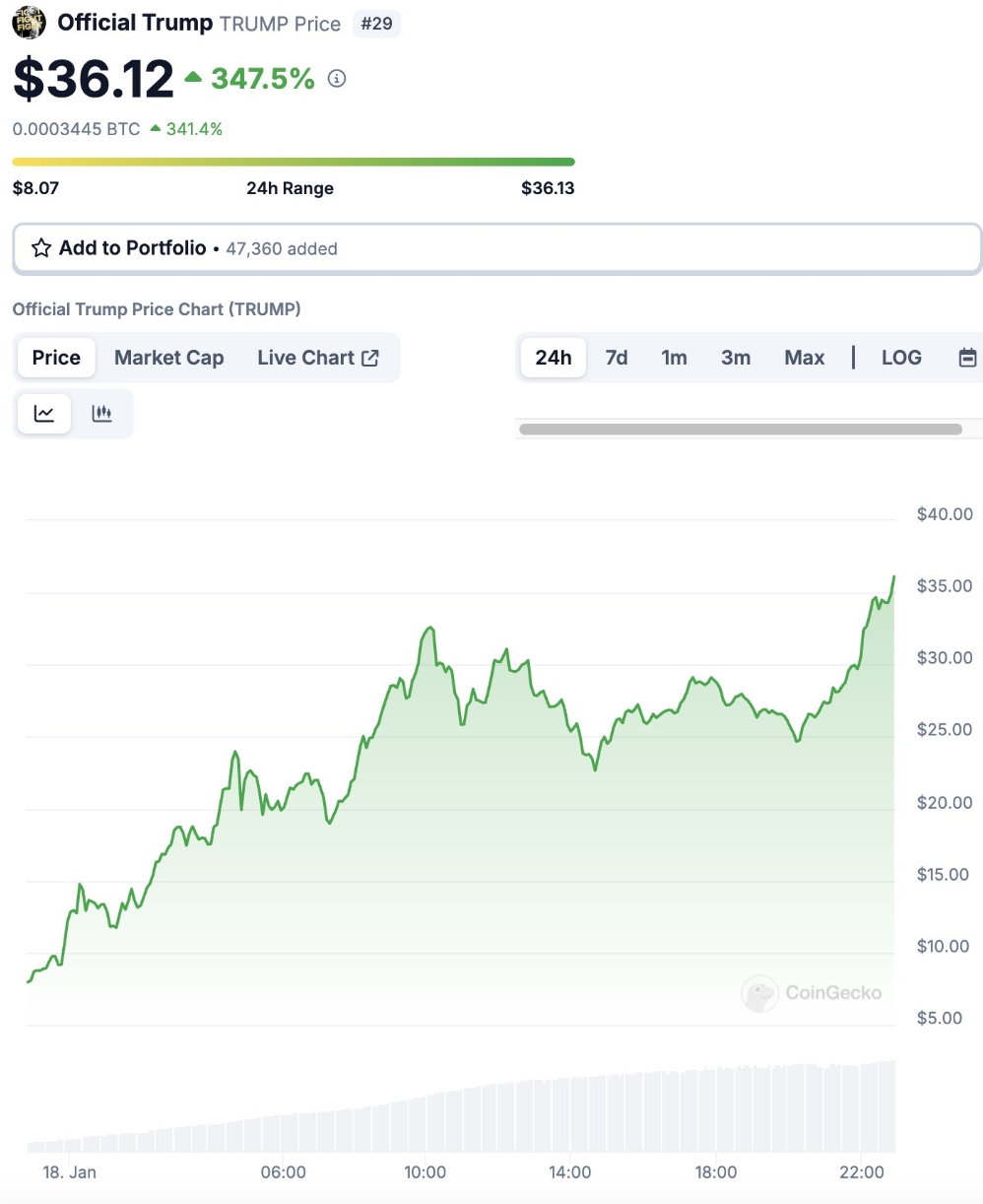Screen dimensions: 983x1204
Task: Click the $40.00 y-axis label
Action: tap(944, 514)
